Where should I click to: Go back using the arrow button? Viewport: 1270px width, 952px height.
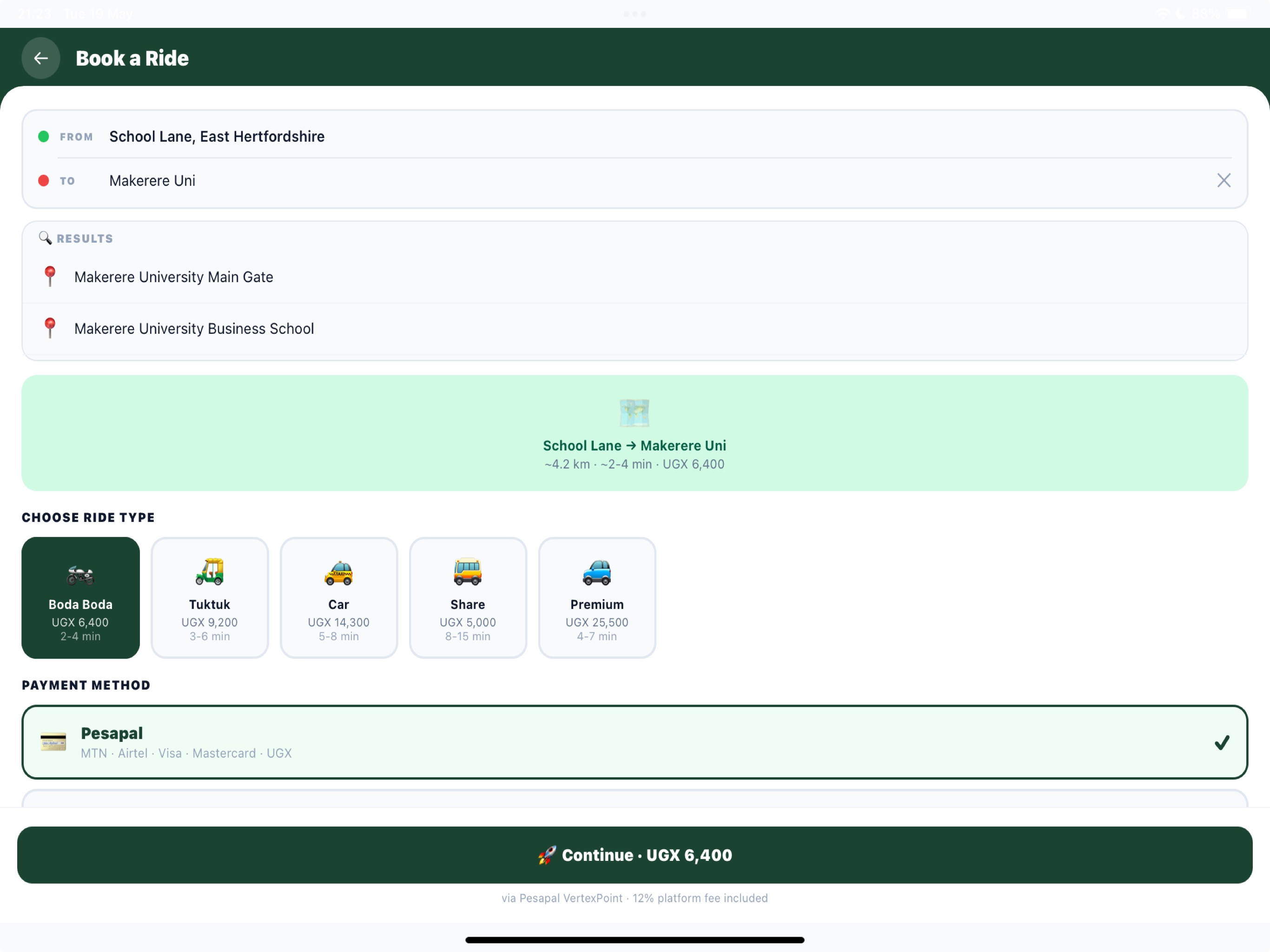point(41,58)
